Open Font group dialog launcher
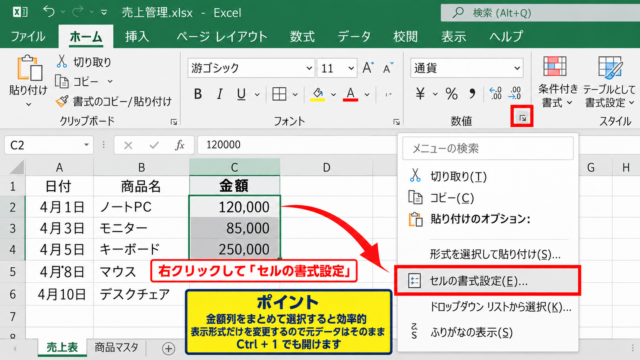The image size is (640, 360). (x=396, y=122)
